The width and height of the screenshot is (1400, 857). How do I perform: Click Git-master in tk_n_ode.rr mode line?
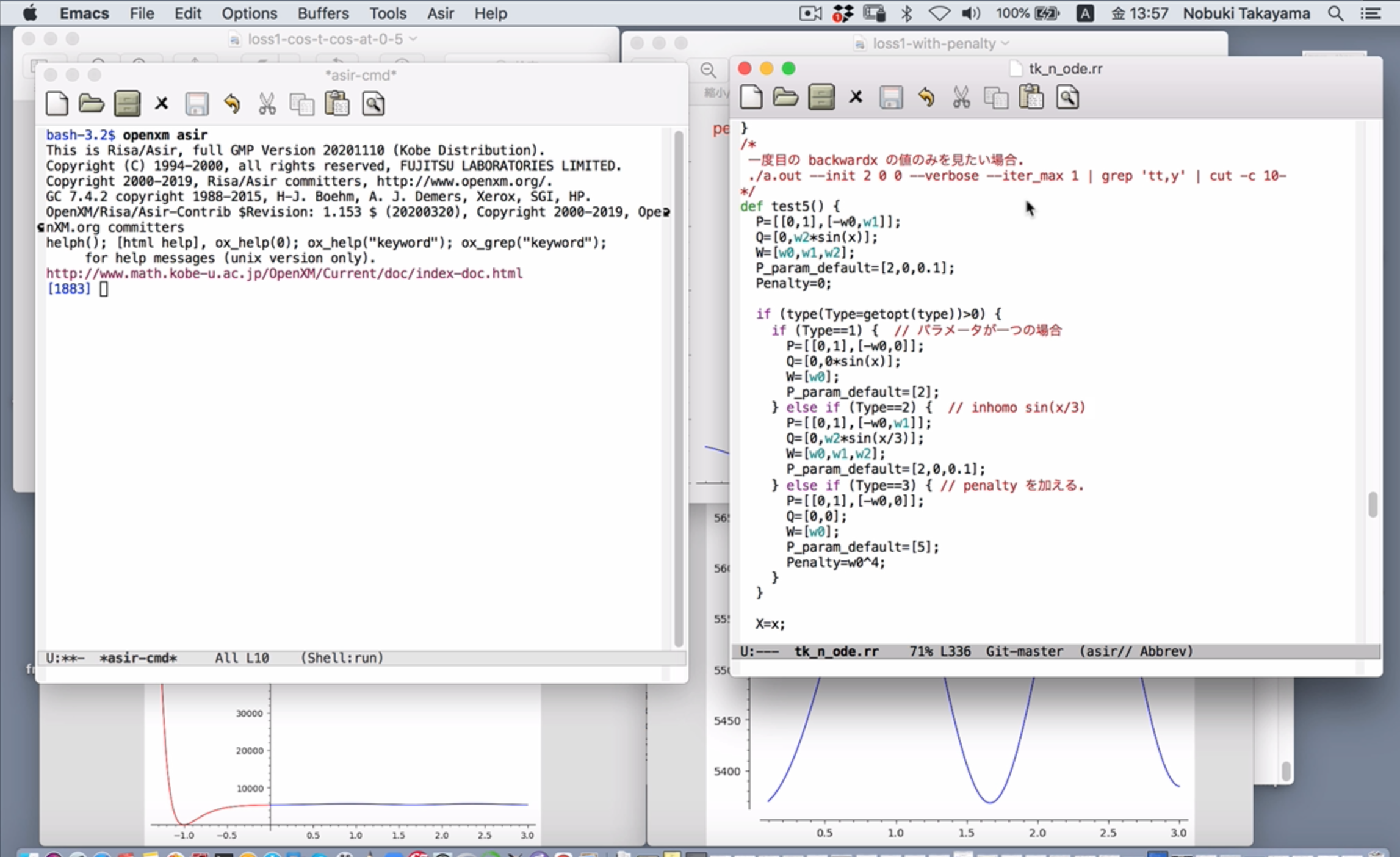tap(1024, 651)
